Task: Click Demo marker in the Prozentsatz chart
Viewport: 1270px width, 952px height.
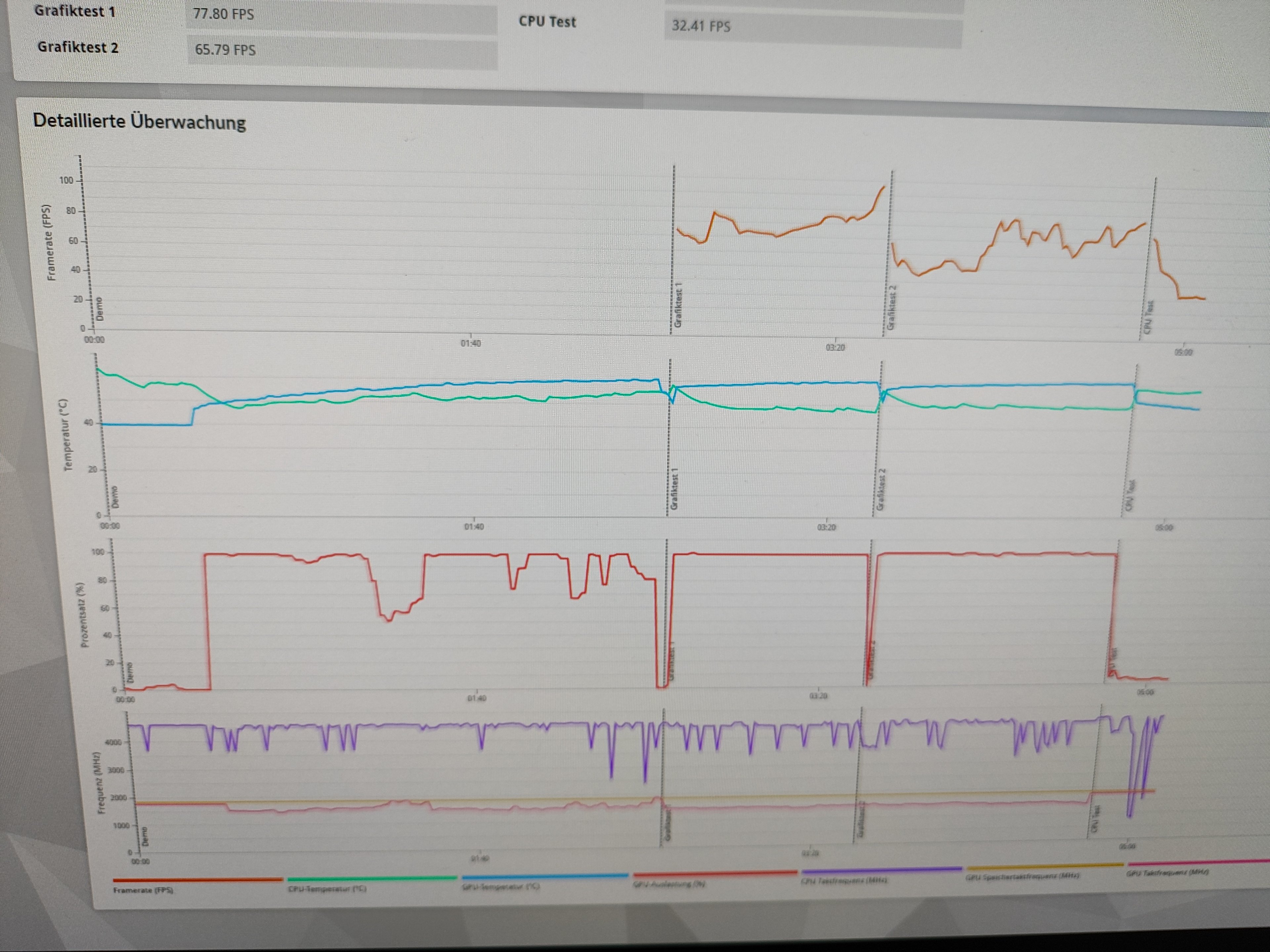Action: (x=130, y=672)
